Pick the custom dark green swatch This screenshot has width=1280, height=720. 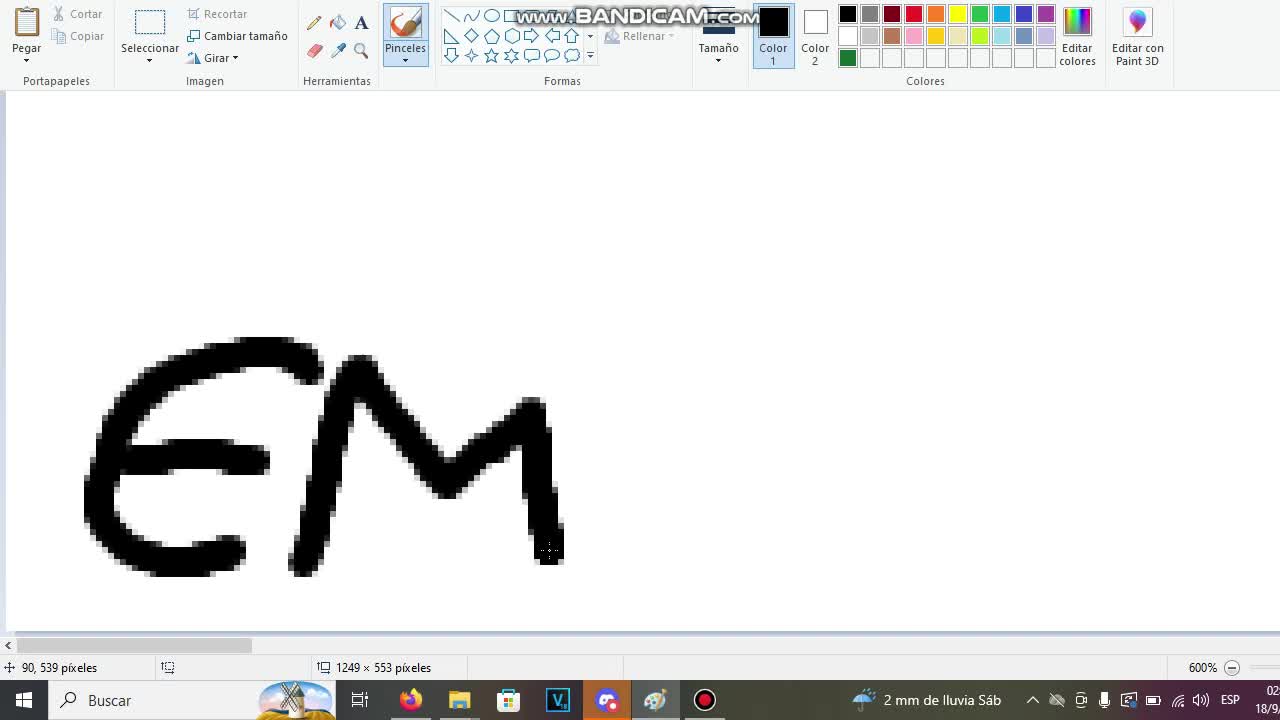pyautogui.click(x=848, y=58)
